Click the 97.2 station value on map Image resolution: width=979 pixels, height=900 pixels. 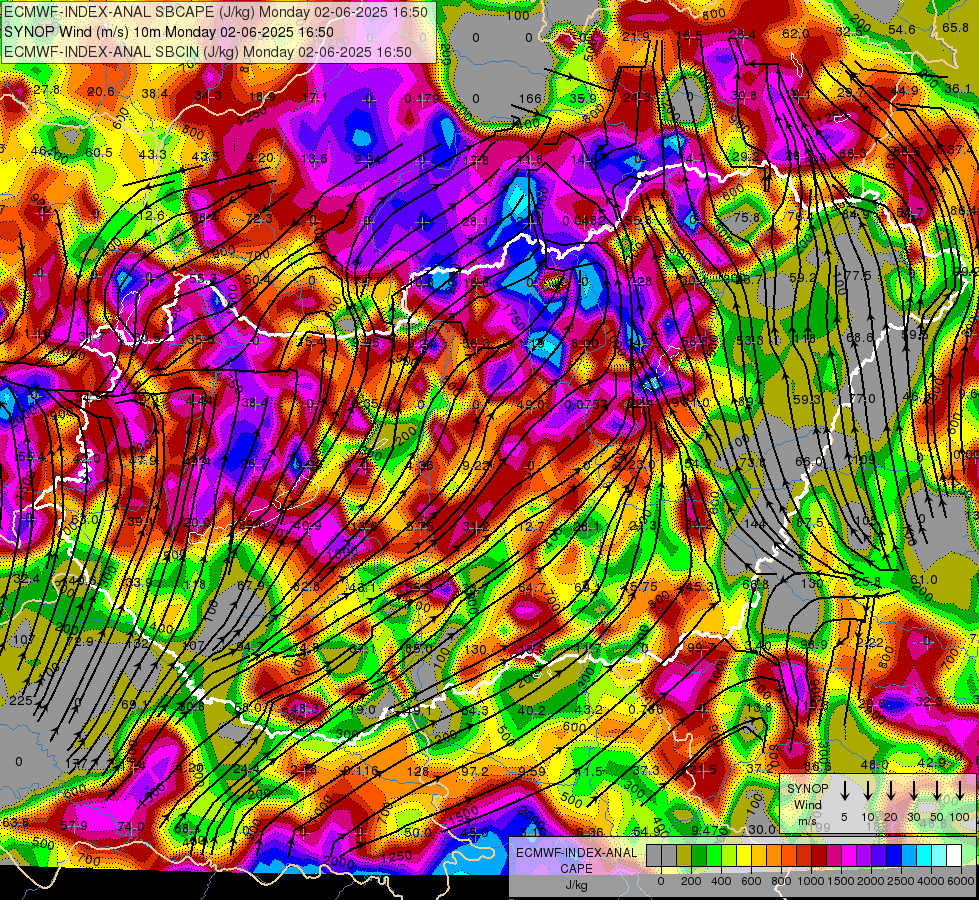coord(475,771)
